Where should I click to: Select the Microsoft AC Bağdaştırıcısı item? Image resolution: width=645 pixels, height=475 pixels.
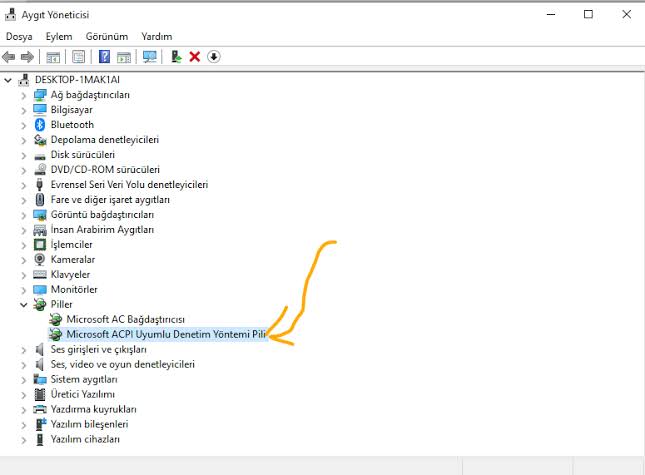[125, 319]
